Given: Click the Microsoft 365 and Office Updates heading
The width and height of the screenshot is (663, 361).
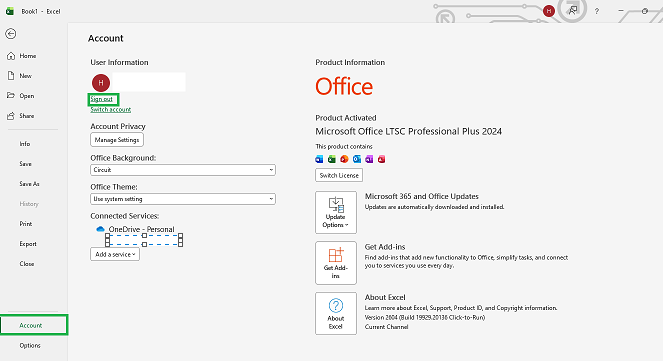Looking at the screenshot, I should click(x=422, y=196).
